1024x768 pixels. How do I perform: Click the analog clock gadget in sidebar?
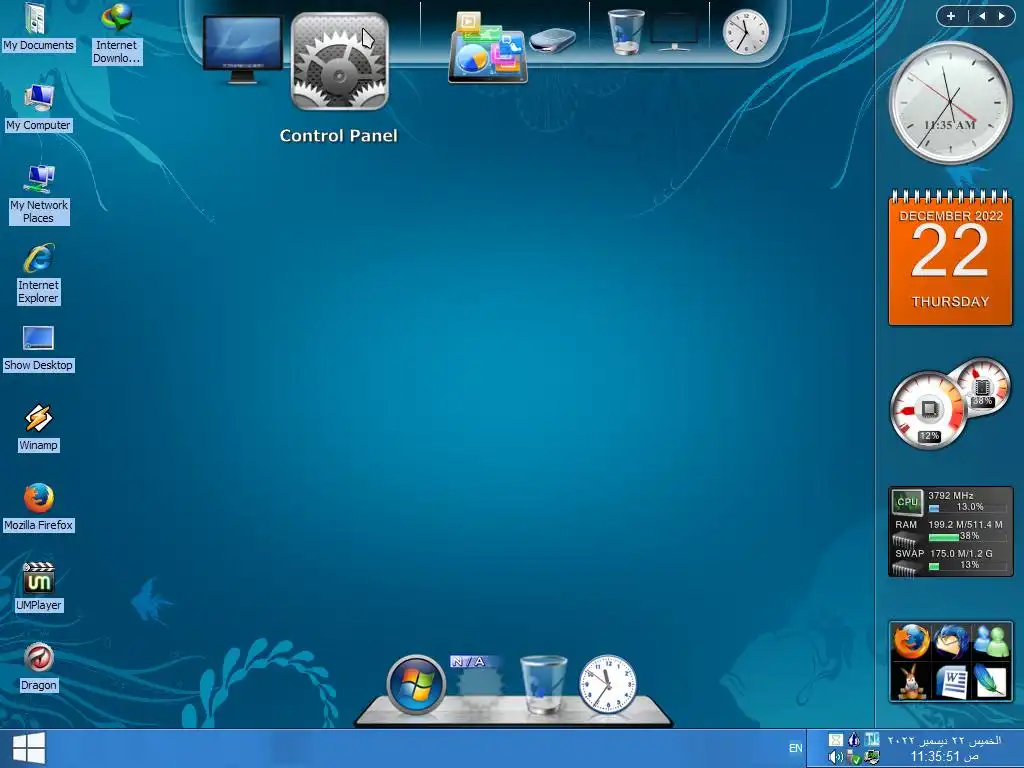[x=950, y=103]
